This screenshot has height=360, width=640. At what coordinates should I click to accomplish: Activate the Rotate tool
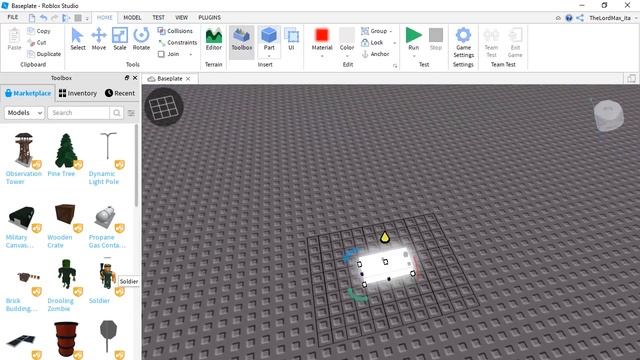[141, 39]
